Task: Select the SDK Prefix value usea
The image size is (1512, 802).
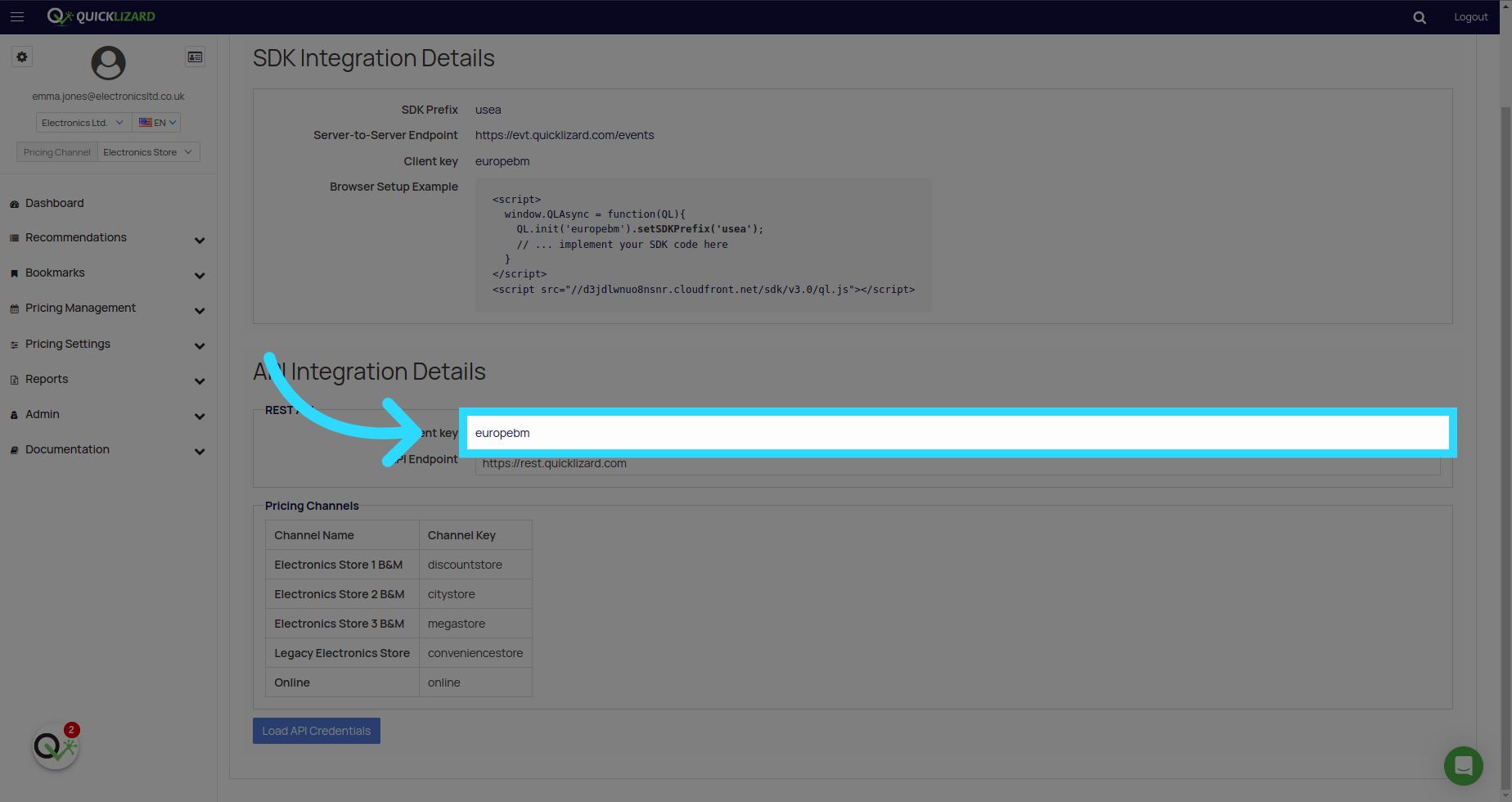Action: [x=488, y=110]
